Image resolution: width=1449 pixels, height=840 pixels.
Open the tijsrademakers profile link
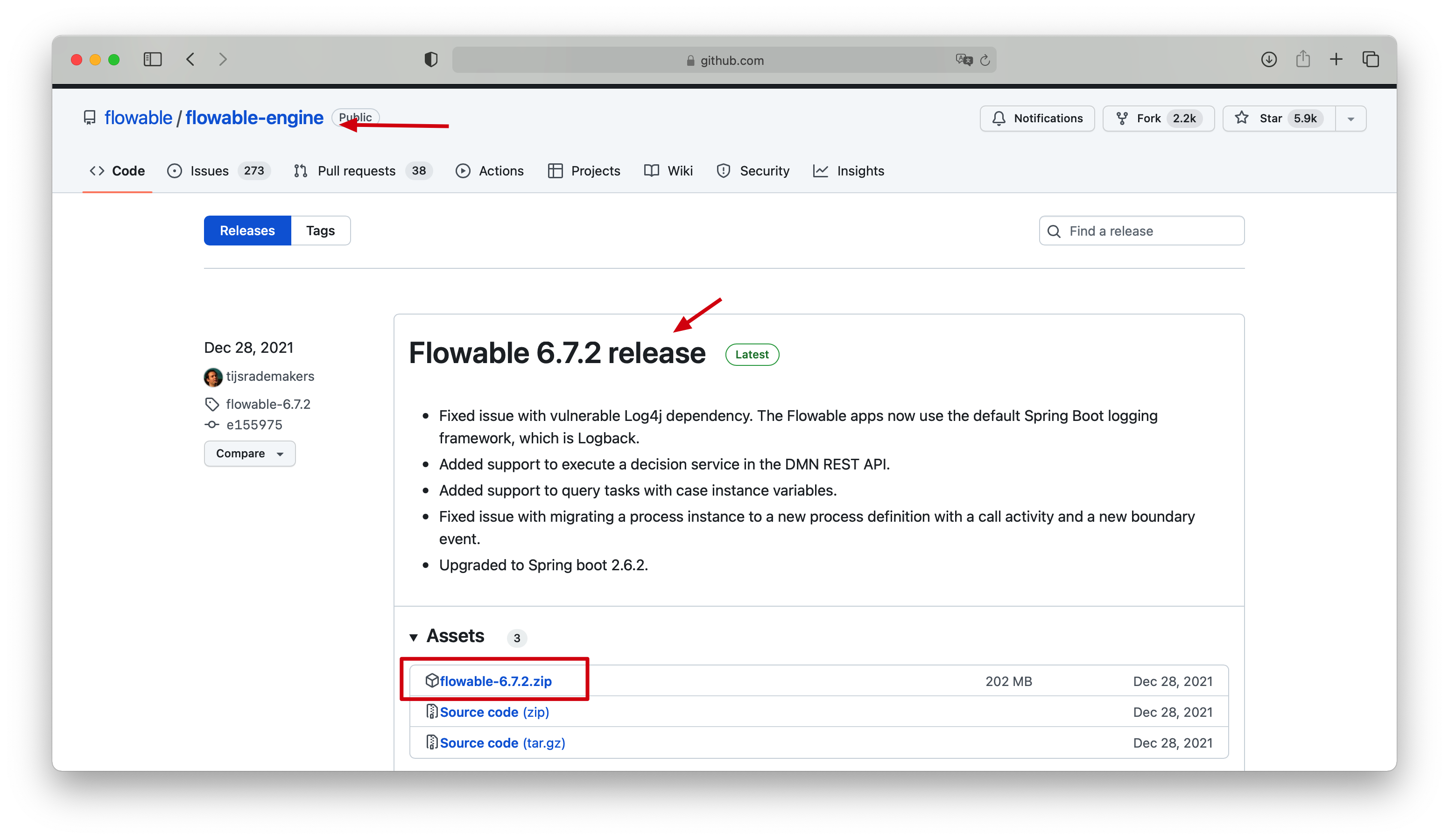(270, 376)
